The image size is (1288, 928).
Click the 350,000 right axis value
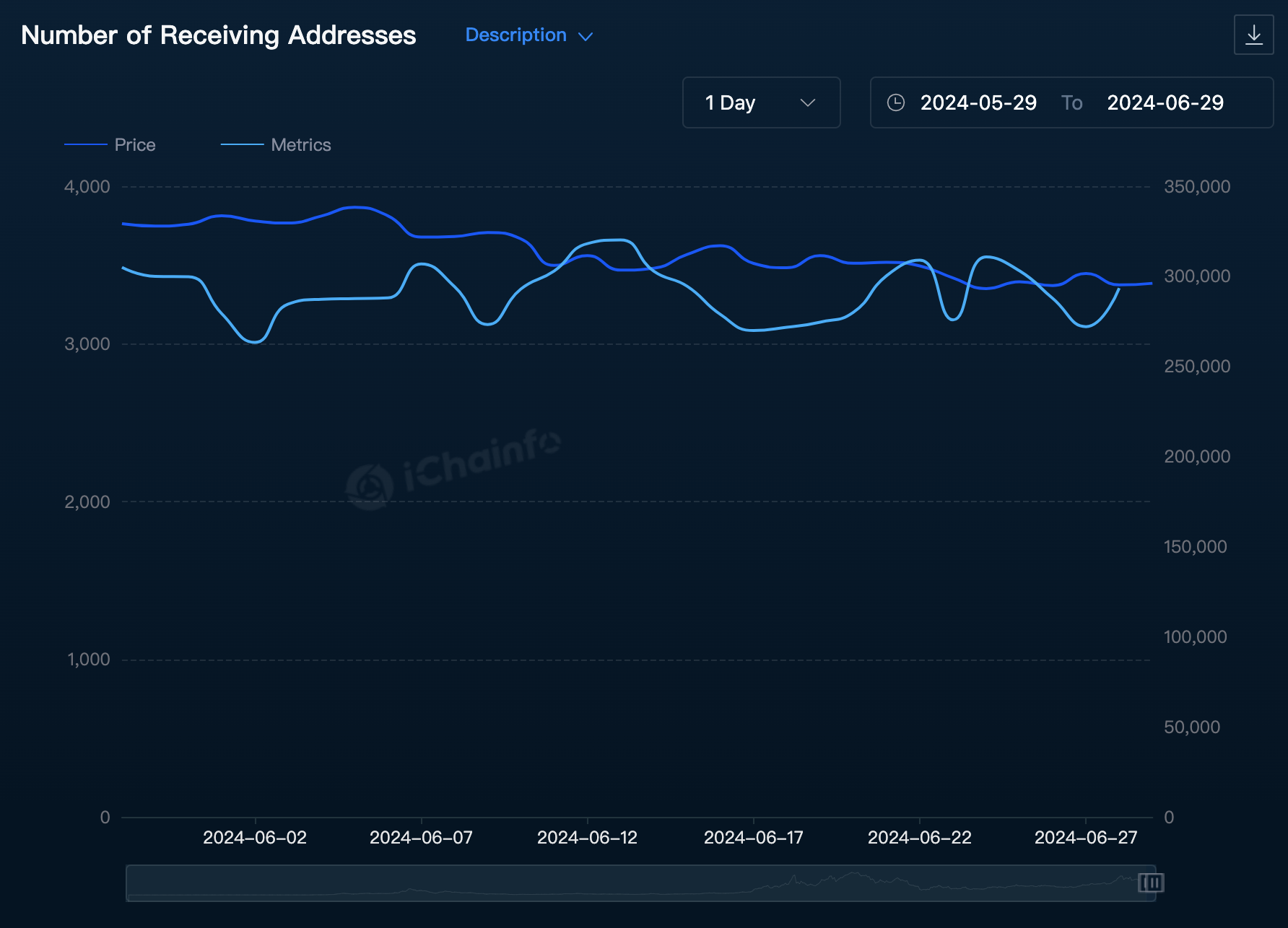[1197, 187]
